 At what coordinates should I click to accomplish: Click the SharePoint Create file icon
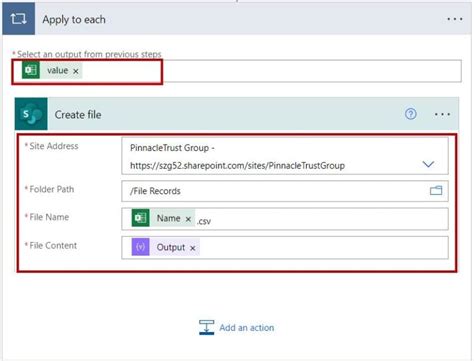coord(31,114)
